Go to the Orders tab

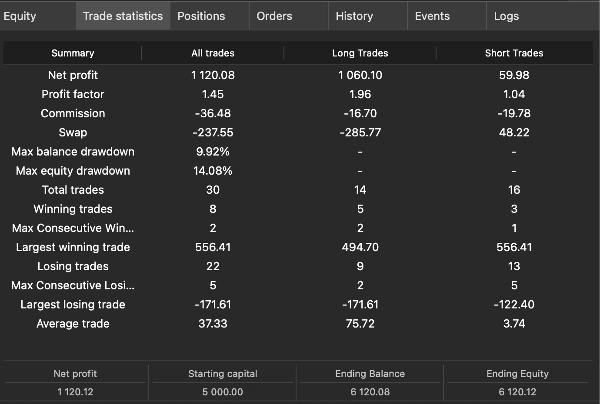coord(274,16)
